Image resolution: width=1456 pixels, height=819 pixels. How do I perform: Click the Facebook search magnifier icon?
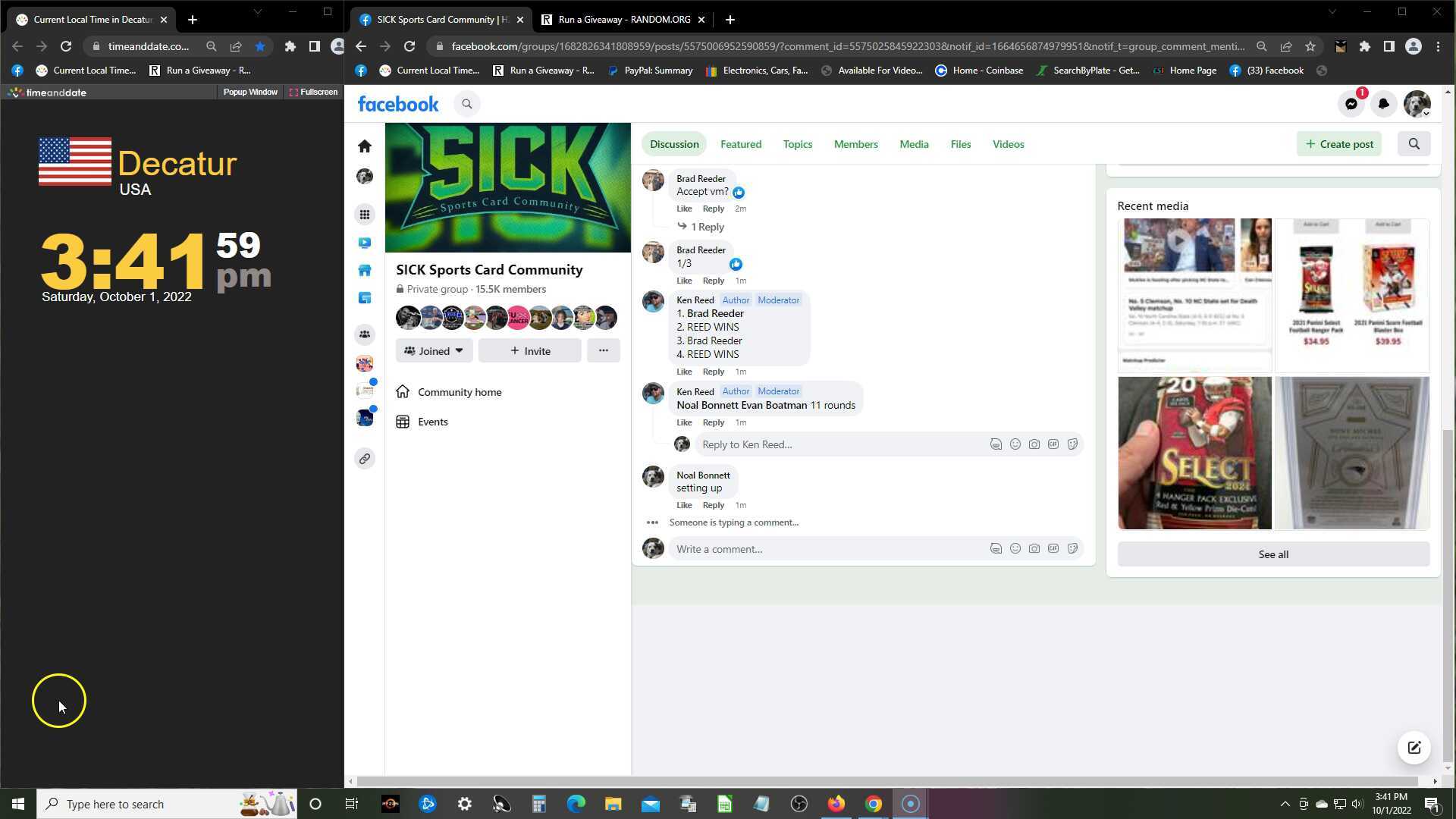(x=467, y=105)
